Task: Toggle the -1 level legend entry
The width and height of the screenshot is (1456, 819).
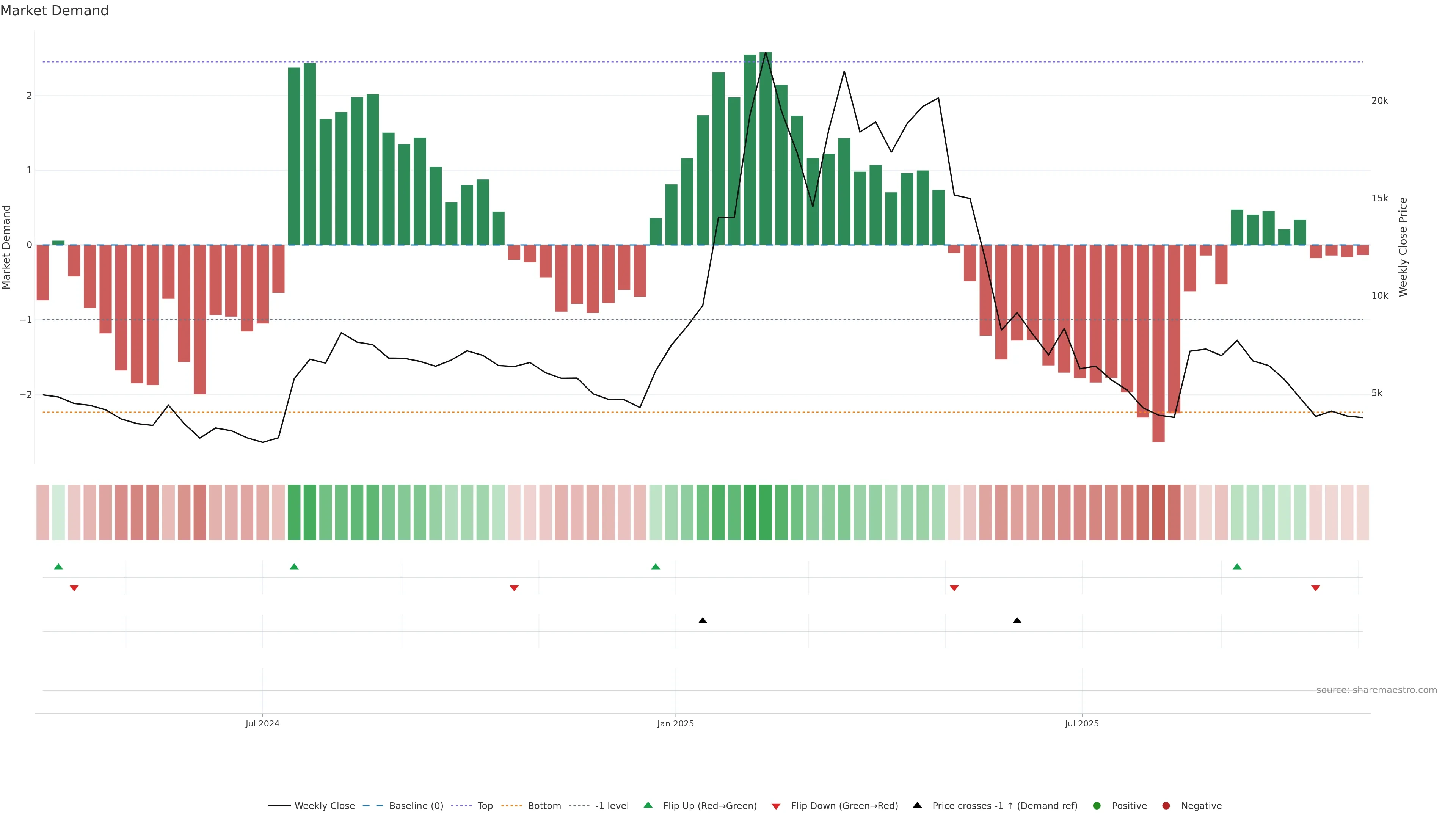Action: (612, 805)
